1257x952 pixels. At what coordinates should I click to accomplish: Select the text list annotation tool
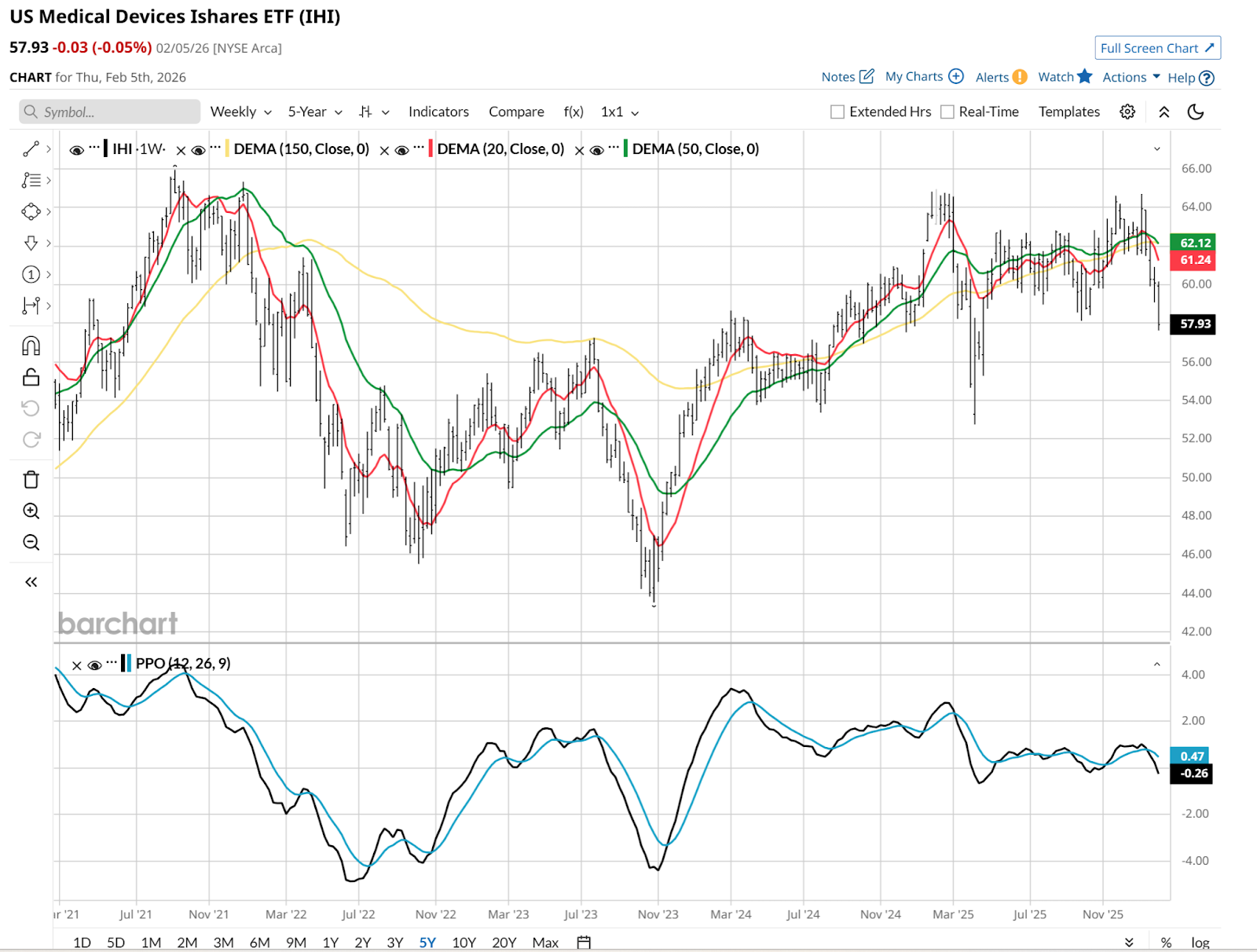tap(31, 180)
